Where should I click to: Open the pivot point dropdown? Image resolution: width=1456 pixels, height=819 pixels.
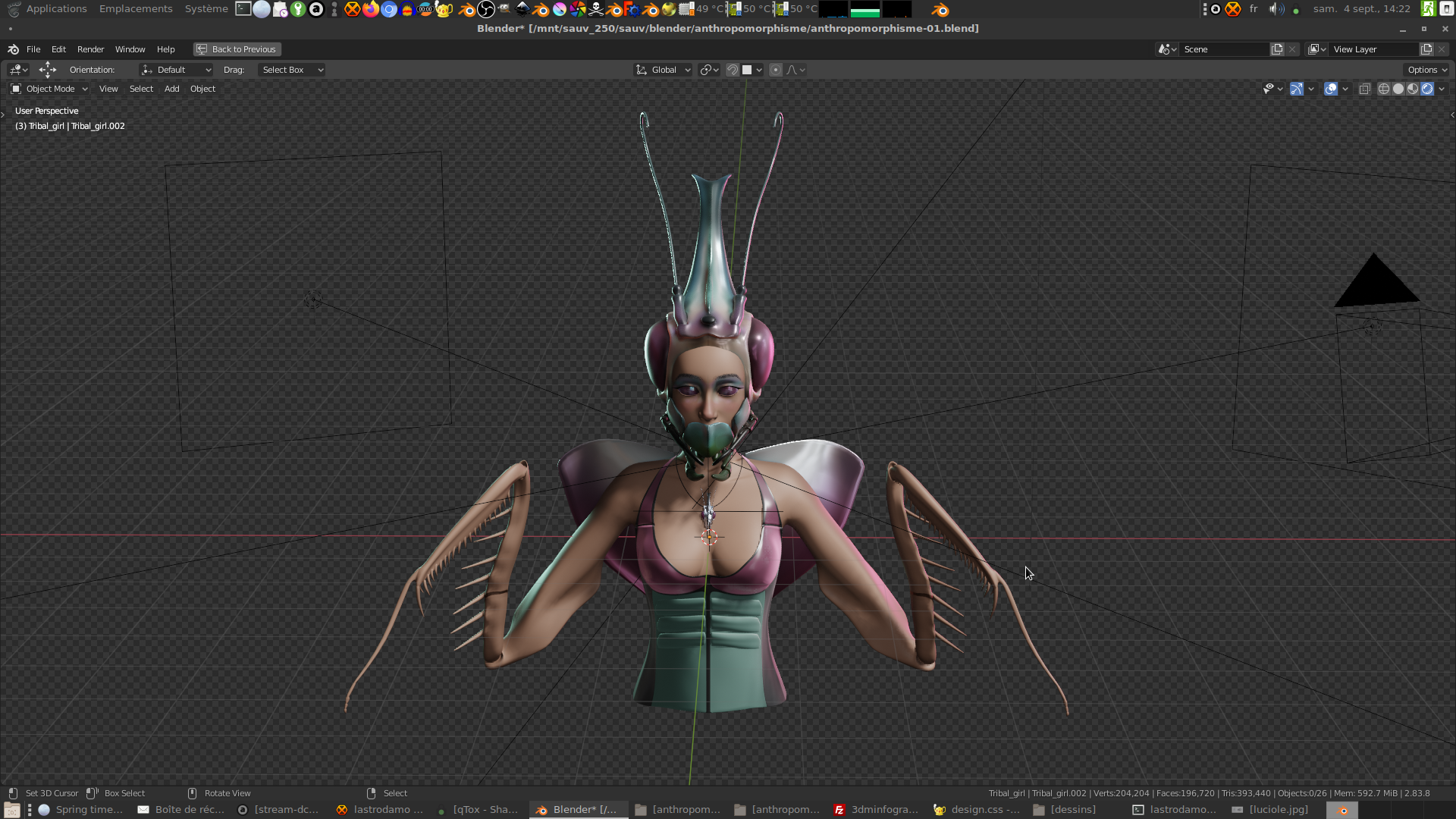(x=709, y=70)
